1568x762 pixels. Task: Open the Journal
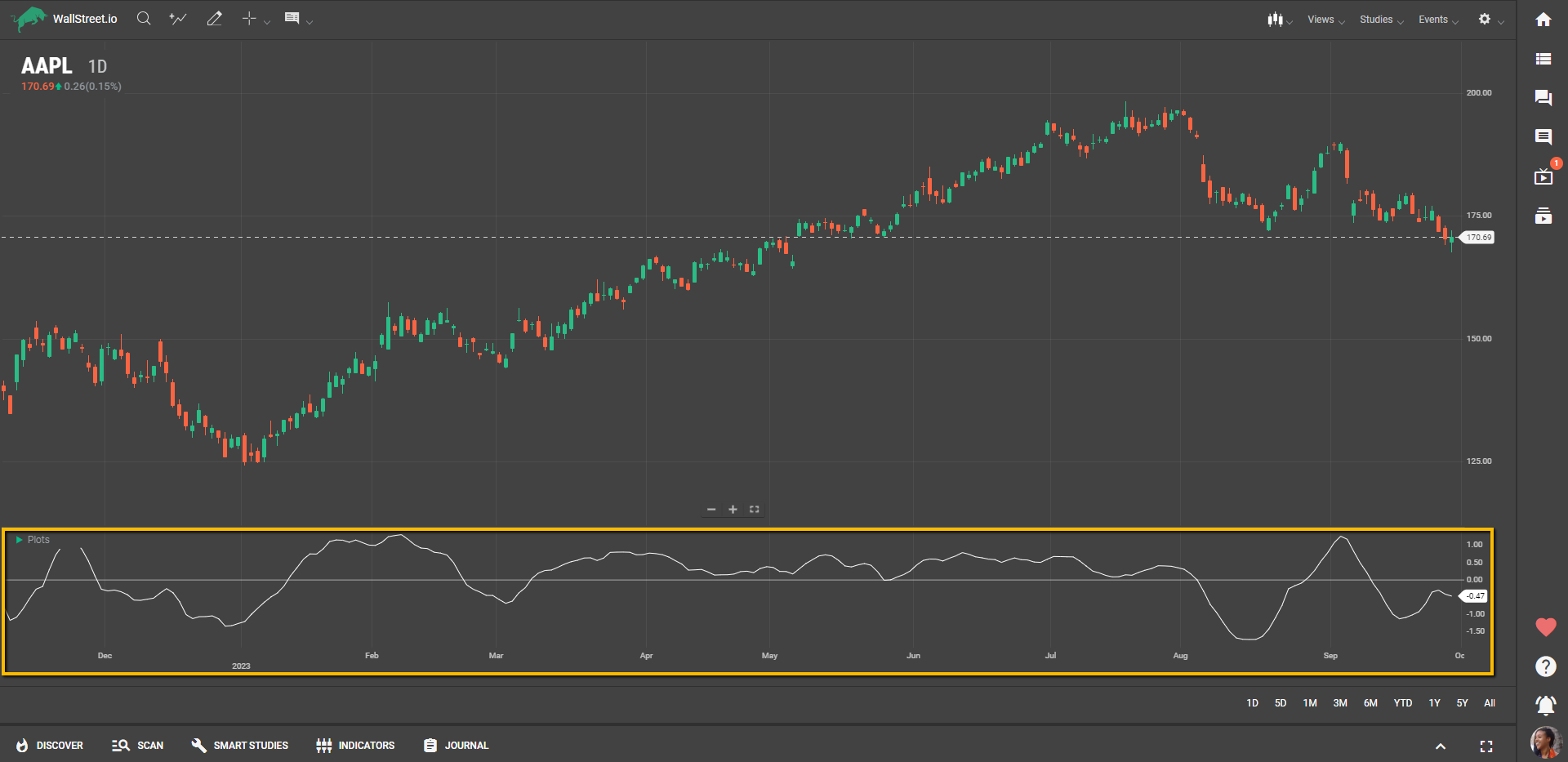click(456, 746)
